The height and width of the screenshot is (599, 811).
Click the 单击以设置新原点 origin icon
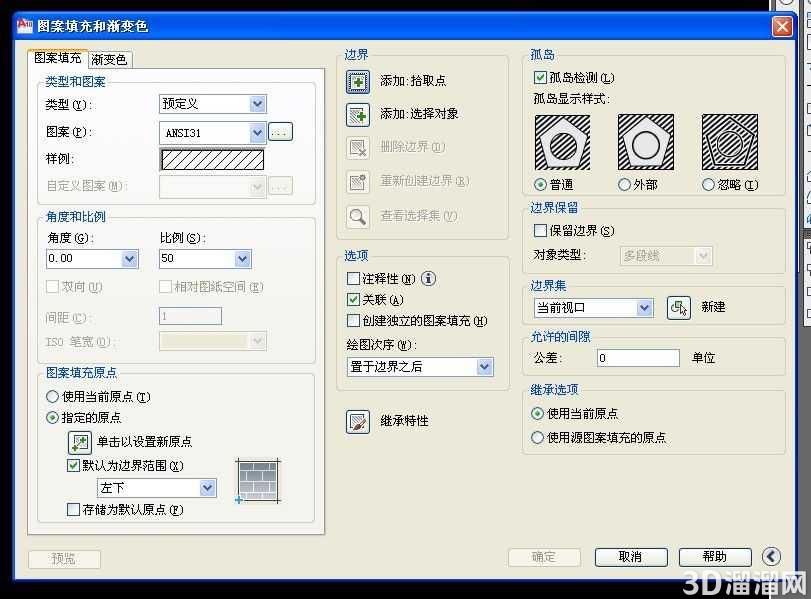click(x=80, y=442)
